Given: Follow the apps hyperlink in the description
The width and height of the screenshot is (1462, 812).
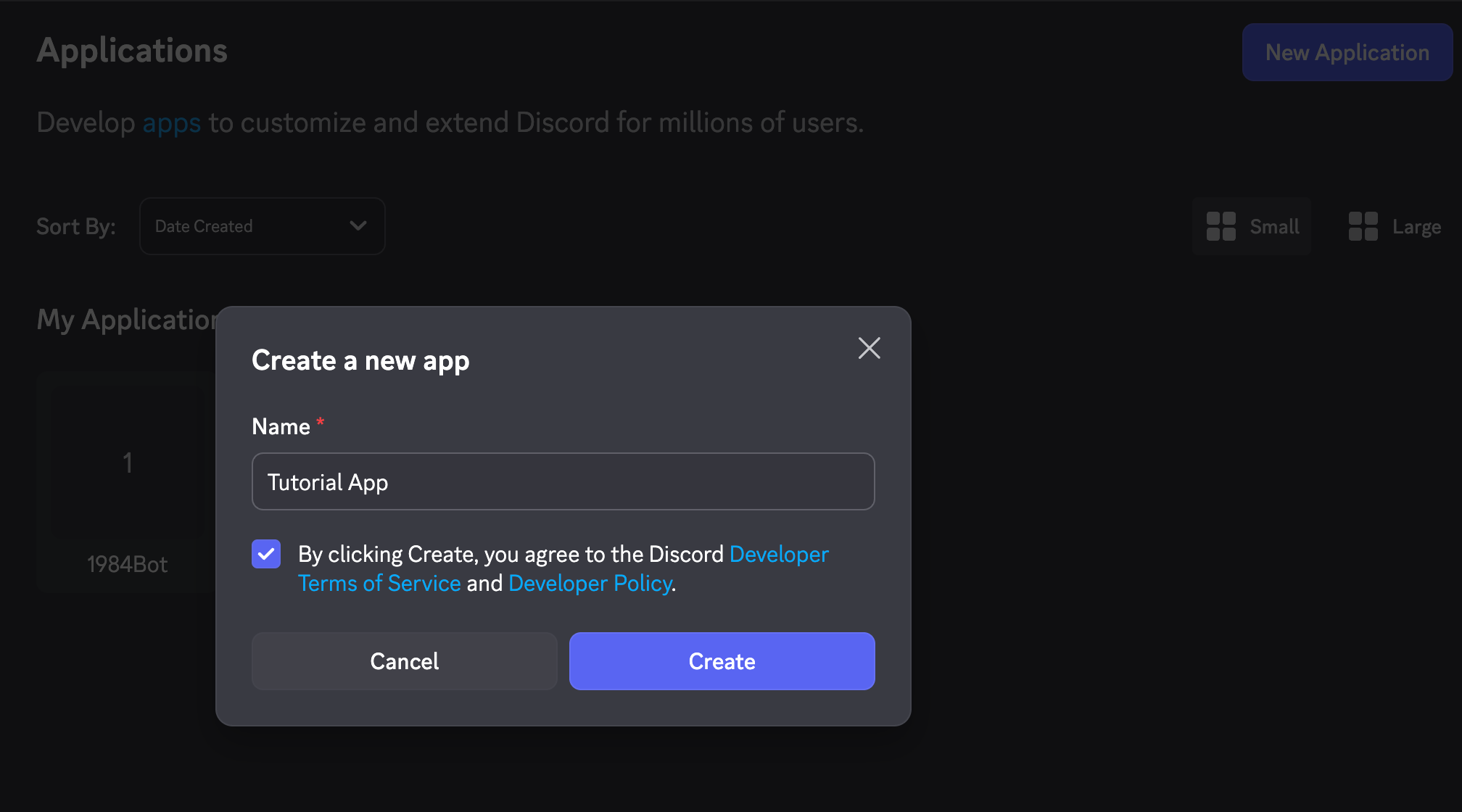Looking at the screenshot, I should coord(171,123).
